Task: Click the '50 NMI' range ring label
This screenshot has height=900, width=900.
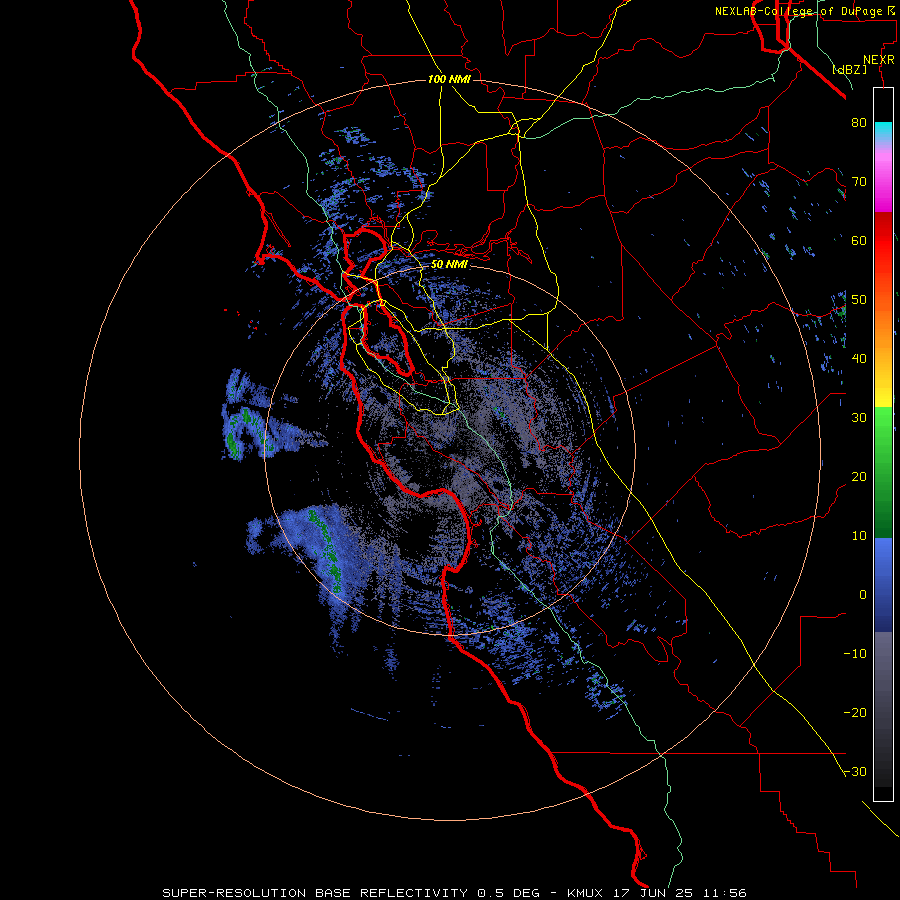Action: pyautogui.click(x=449, y=265)
